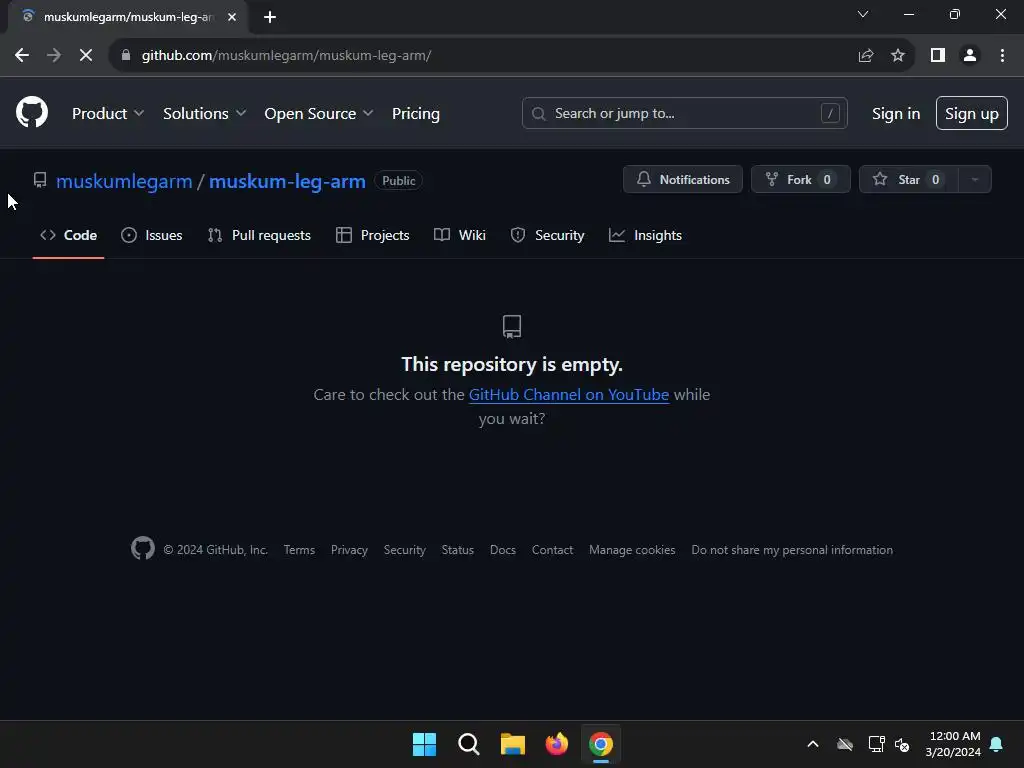Viewport: 1024px width, 768px height.
Task: Click the address bar URL
Action: pyautogui.click(x=287, y=56)
